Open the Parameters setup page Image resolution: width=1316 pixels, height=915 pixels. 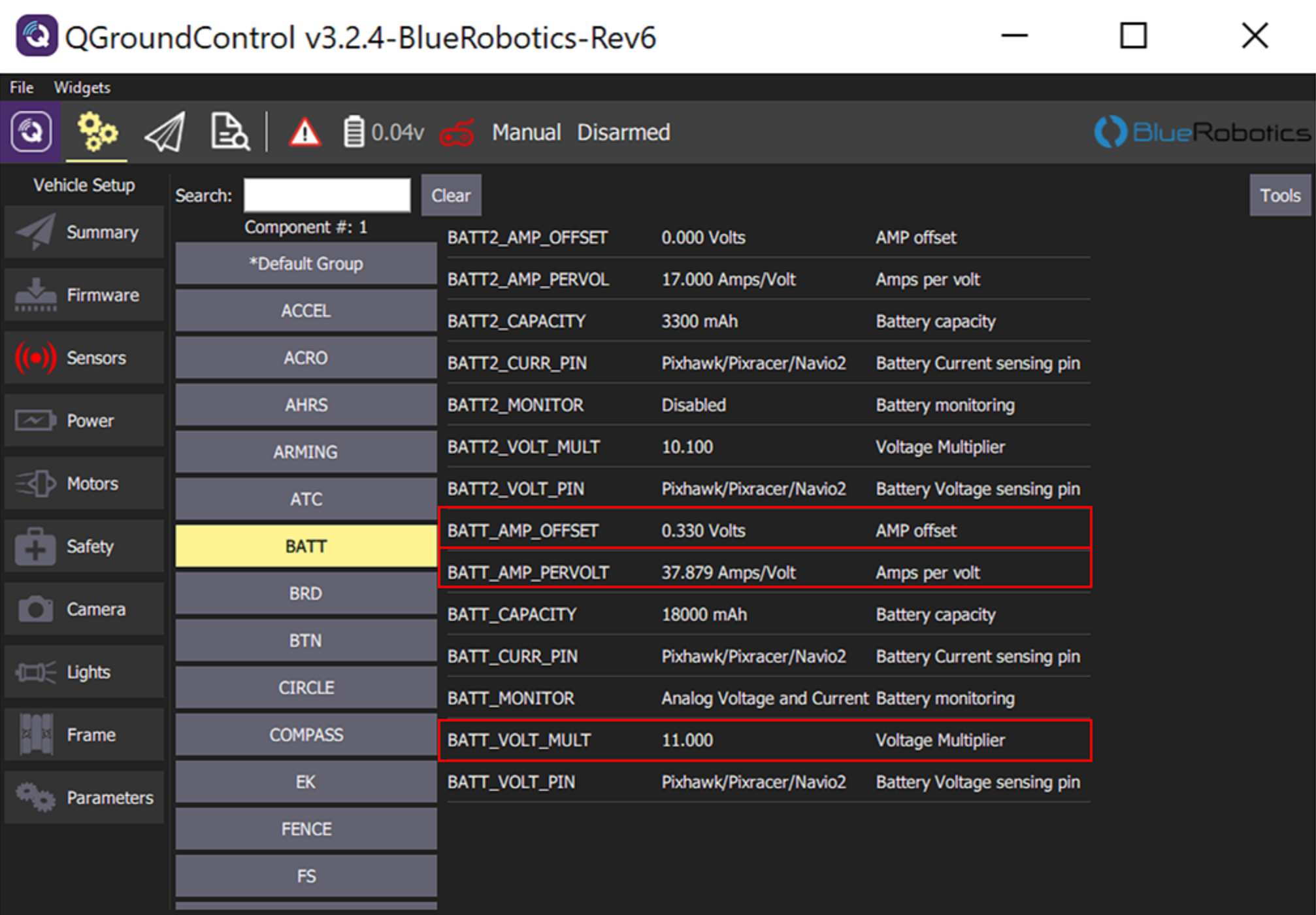(84, 797)
